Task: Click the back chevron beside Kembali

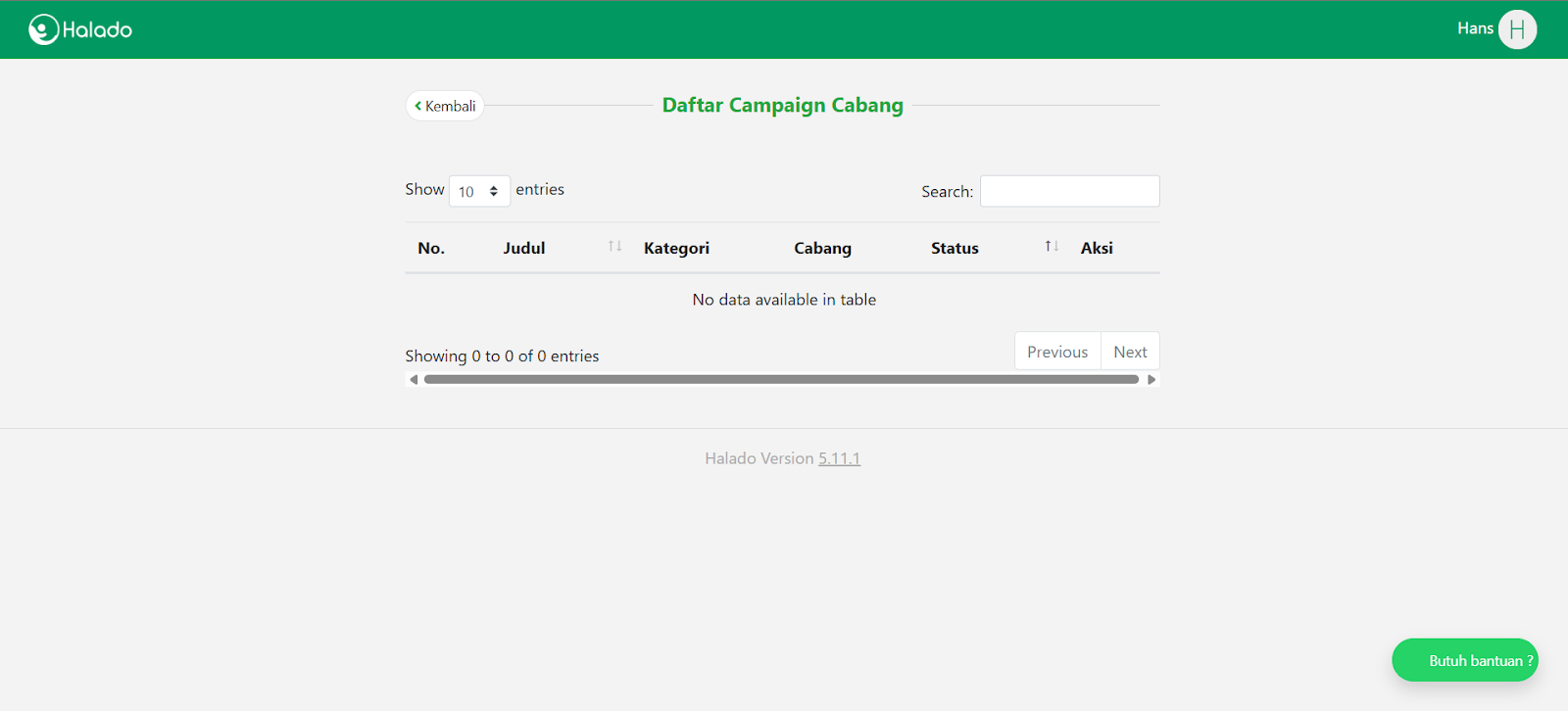Action: [x=418, y=106]
